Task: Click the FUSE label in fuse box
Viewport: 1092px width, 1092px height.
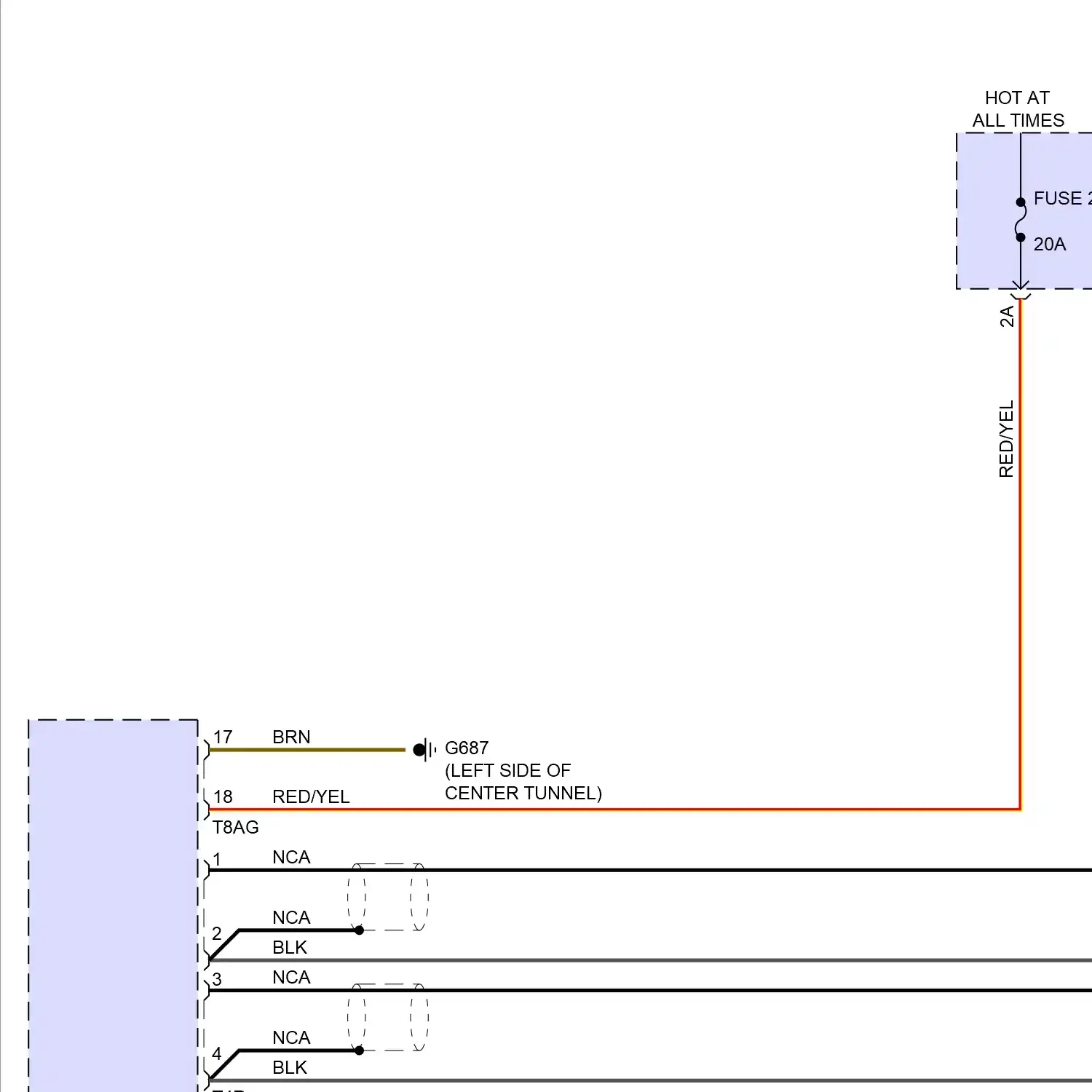Action: pyautogui.click(x=1062, y=198)
